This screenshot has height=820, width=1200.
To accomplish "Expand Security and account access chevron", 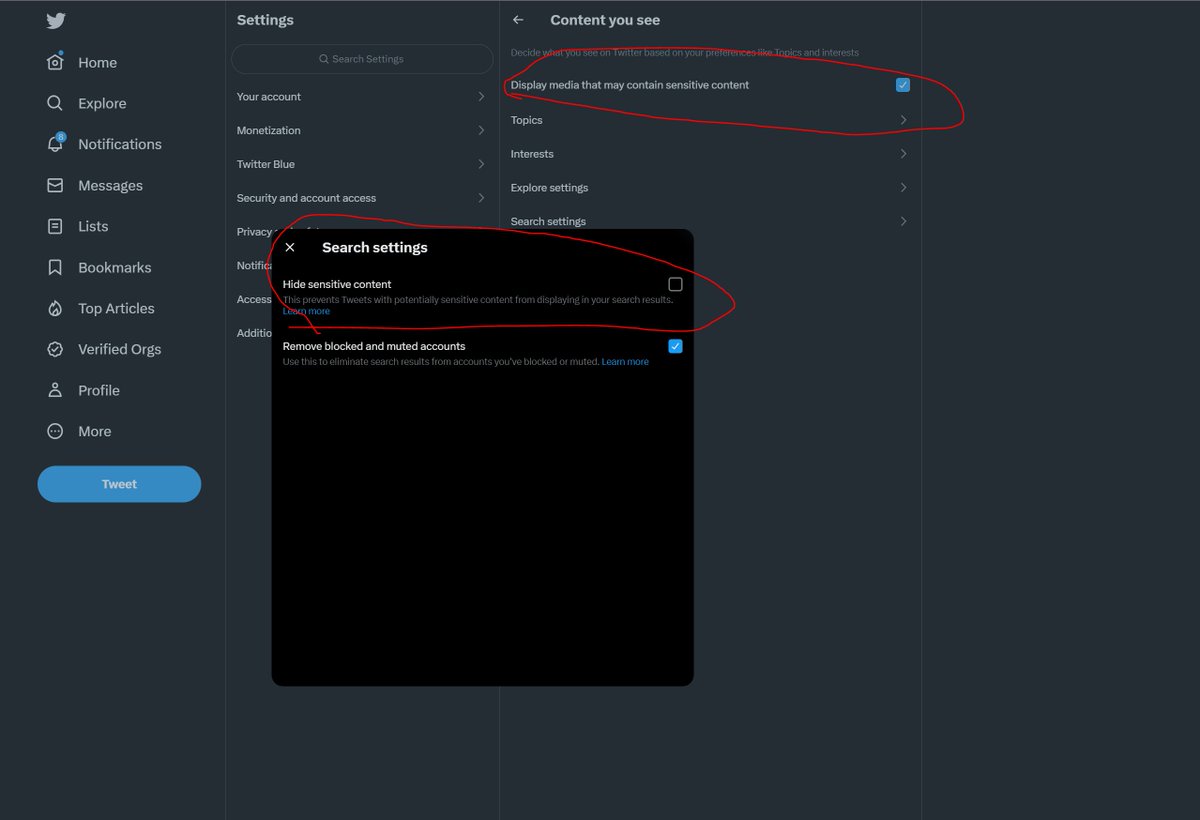I will tap(481, 198).
